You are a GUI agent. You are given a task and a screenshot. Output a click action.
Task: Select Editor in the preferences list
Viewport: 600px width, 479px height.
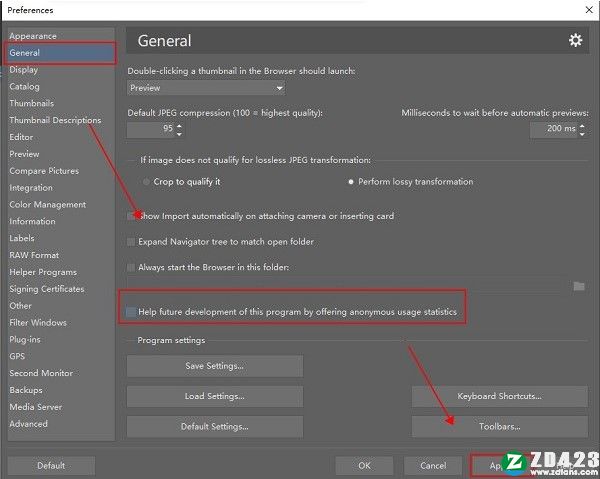21,137
